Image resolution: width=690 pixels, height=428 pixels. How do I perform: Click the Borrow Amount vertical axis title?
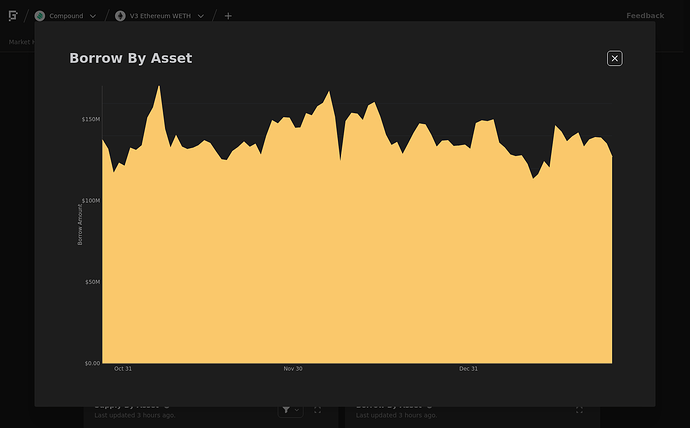coord(80,224)
